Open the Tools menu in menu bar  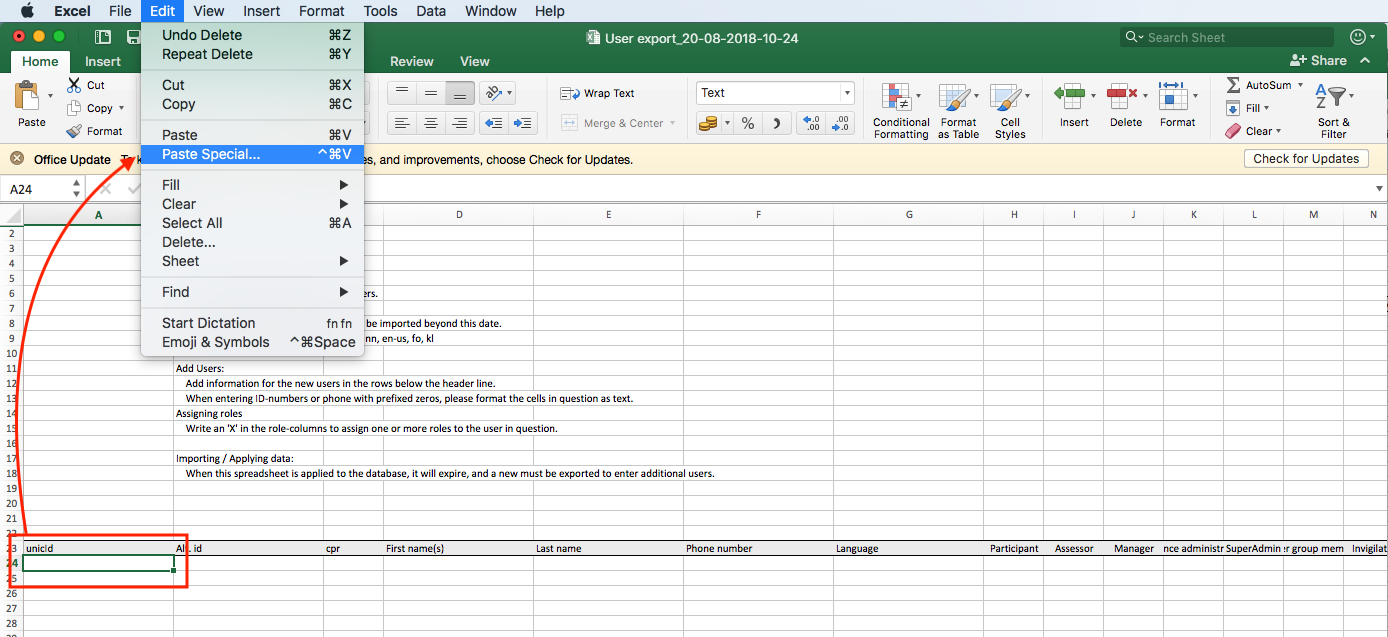pos(380,11)
